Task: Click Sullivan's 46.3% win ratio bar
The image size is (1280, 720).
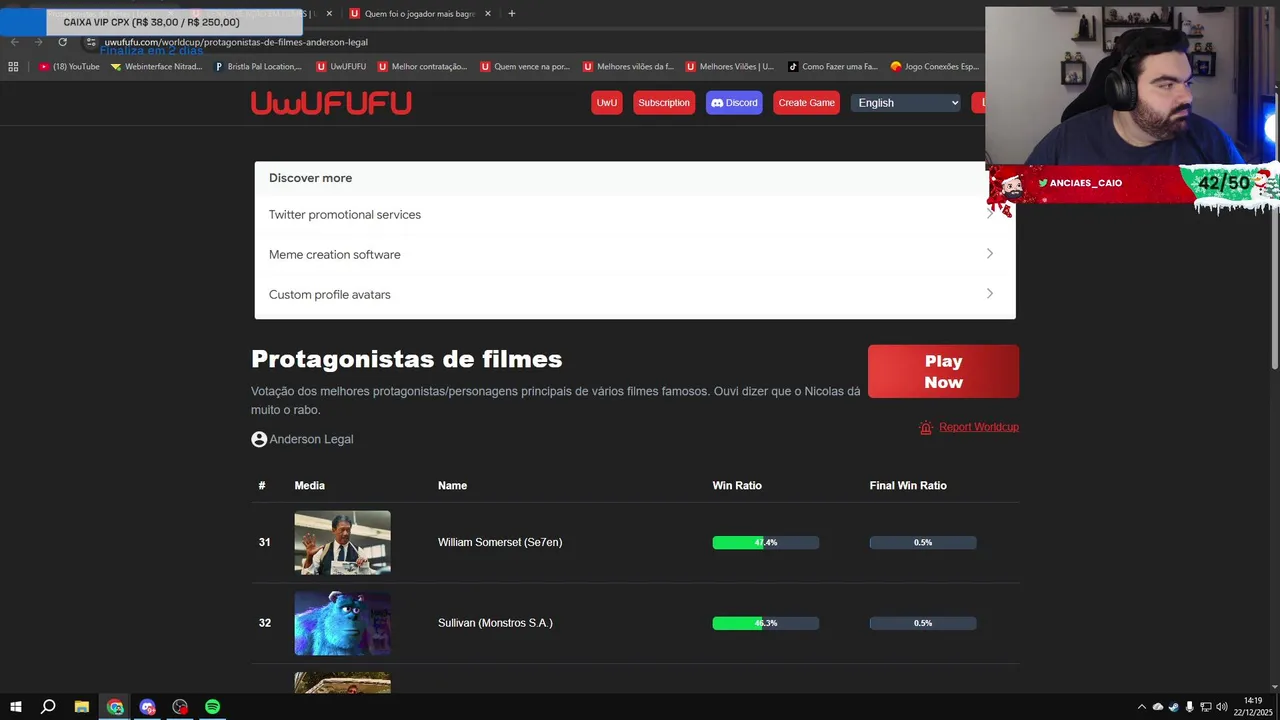Action: (x=765, y=623)
